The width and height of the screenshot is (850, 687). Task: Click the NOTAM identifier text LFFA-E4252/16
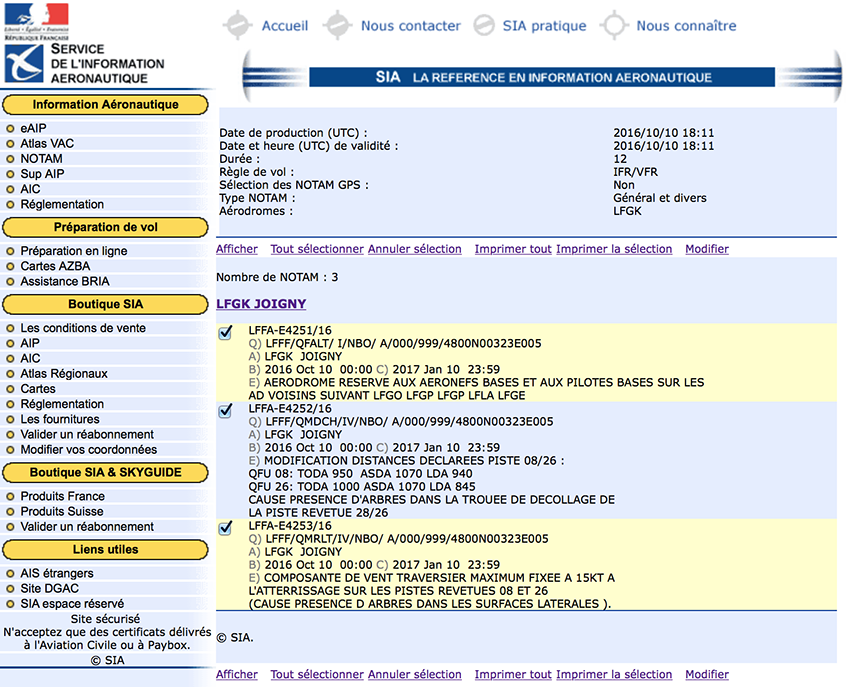(x=290, y=408)
